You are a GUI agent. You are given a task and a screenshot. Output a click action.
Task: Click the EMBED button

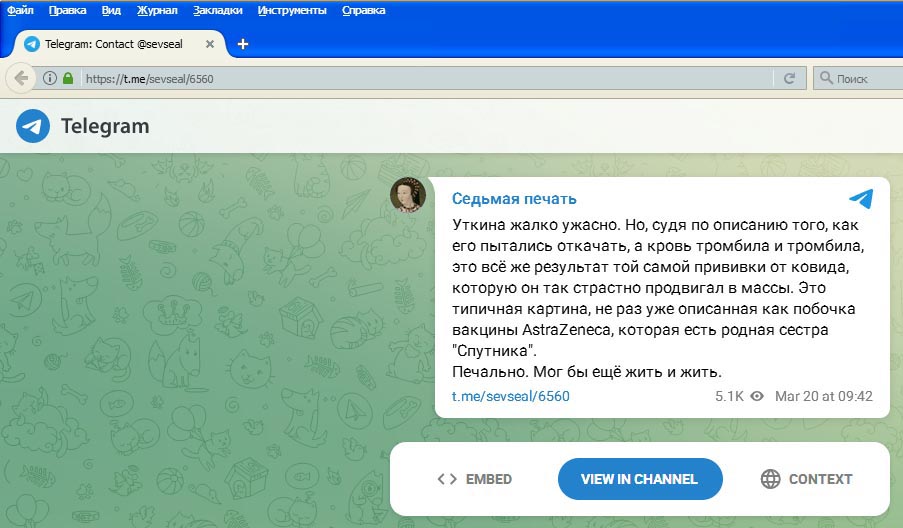click(475, 479)
